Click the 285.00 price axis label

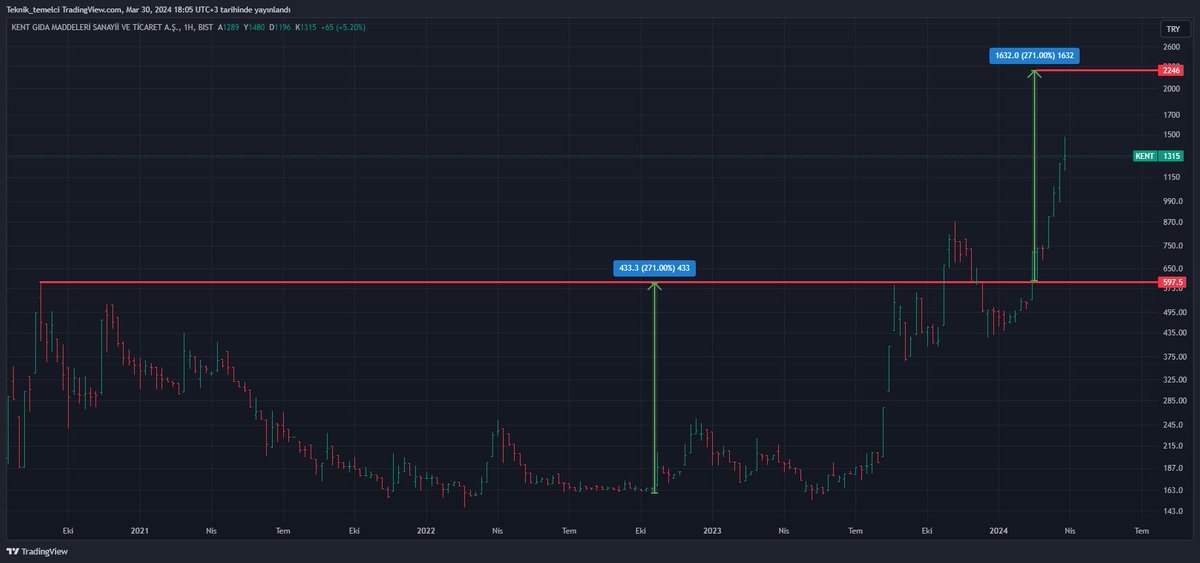(1173, 401)
